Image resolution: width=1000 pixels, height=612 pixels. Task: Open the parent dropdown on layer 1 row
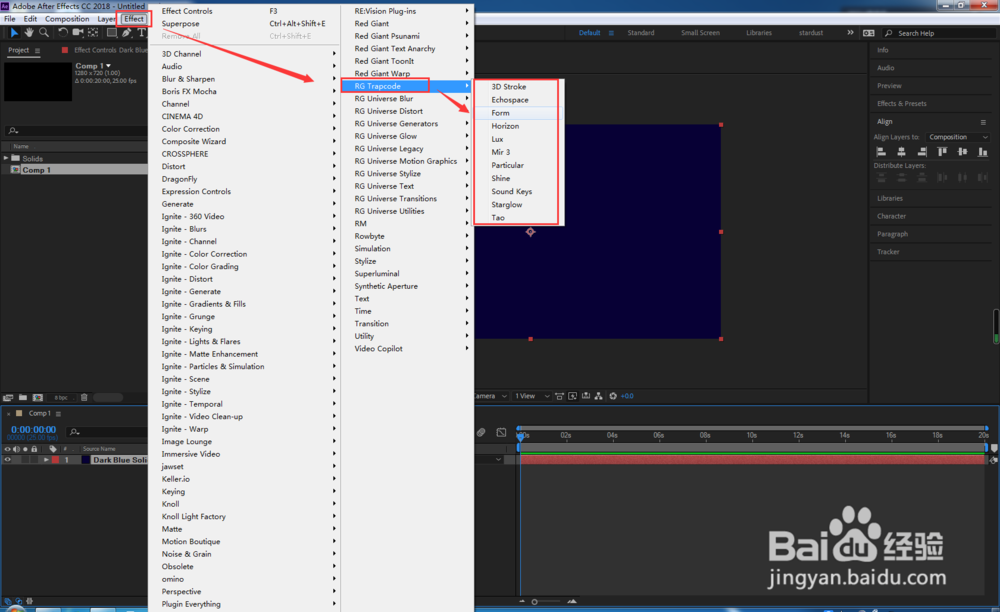click(498, 460)
